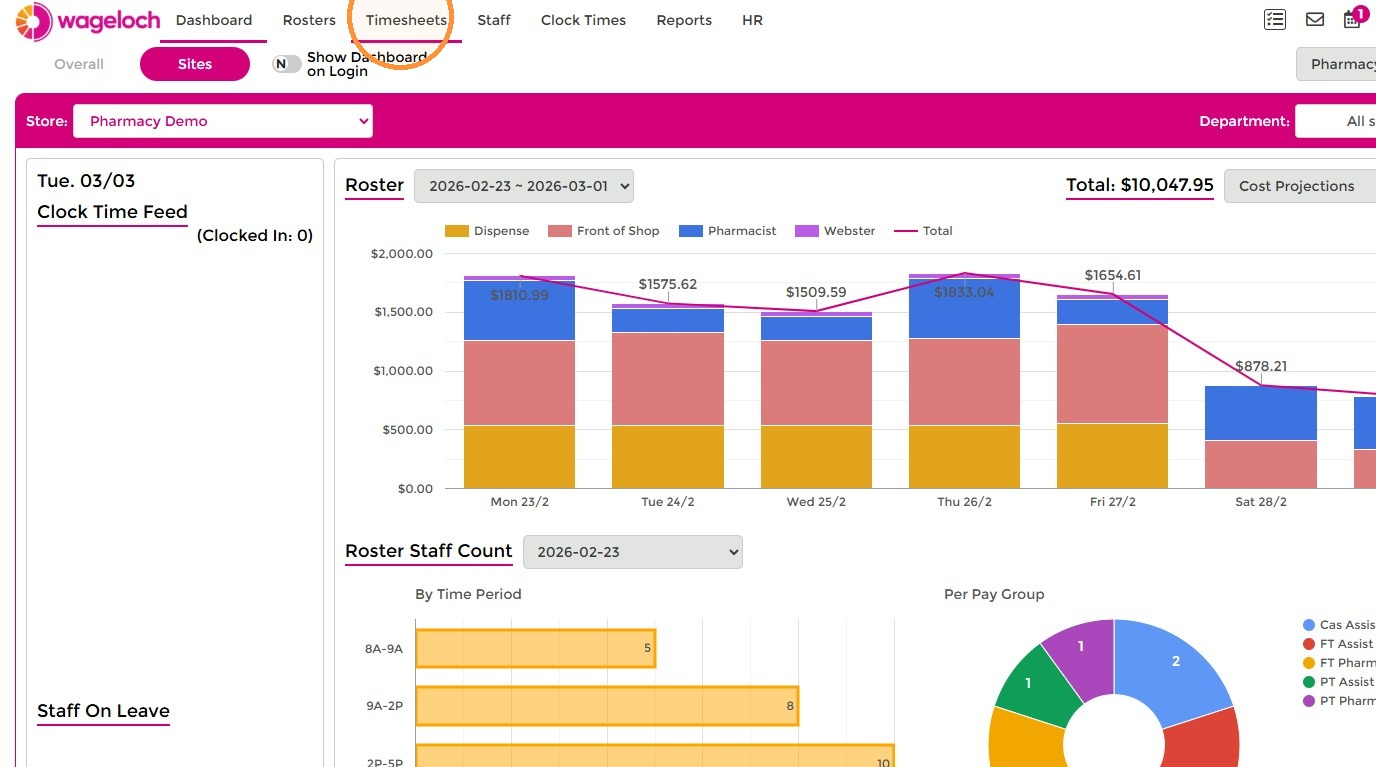Open the Roster Staff Count date dropdown
The width and height of the screenshot is (1376, 767).
(633, 552)
